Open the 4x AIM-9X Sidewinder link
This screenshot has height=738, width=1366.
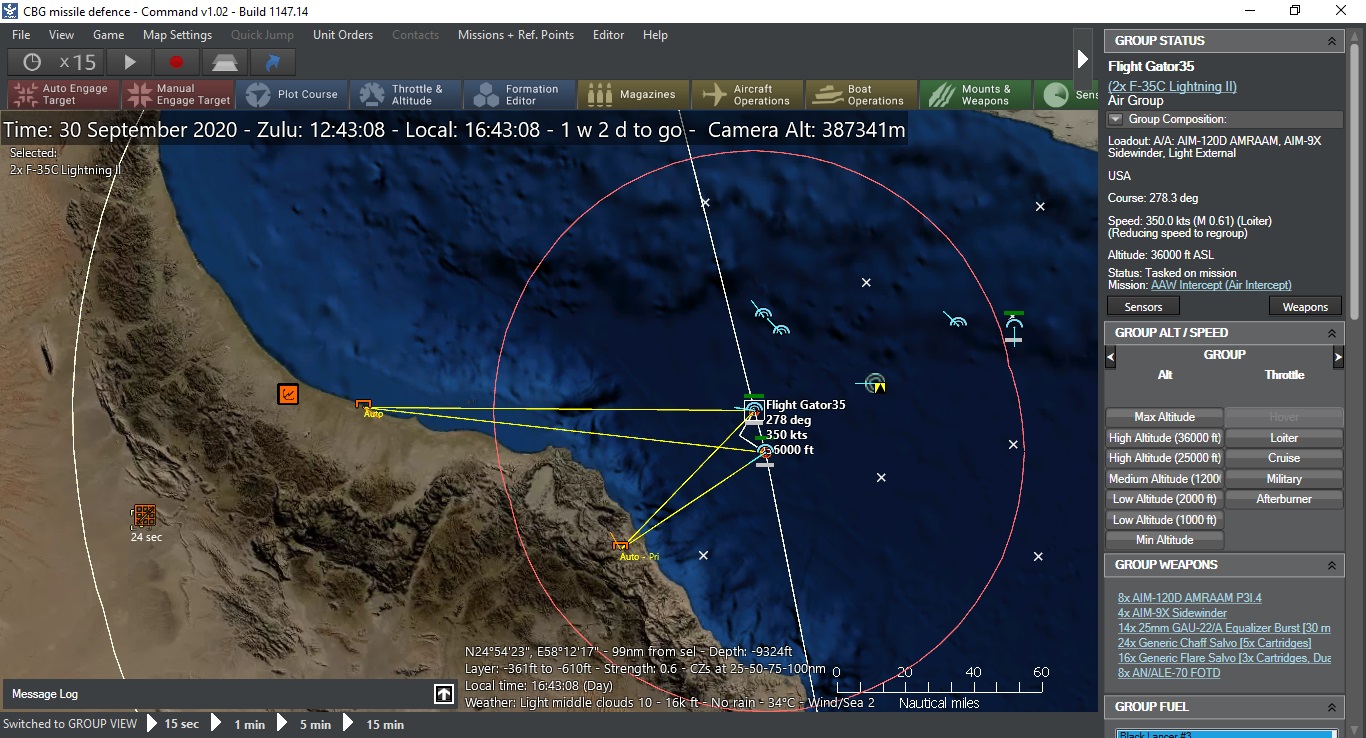[x=1172, y=613]
